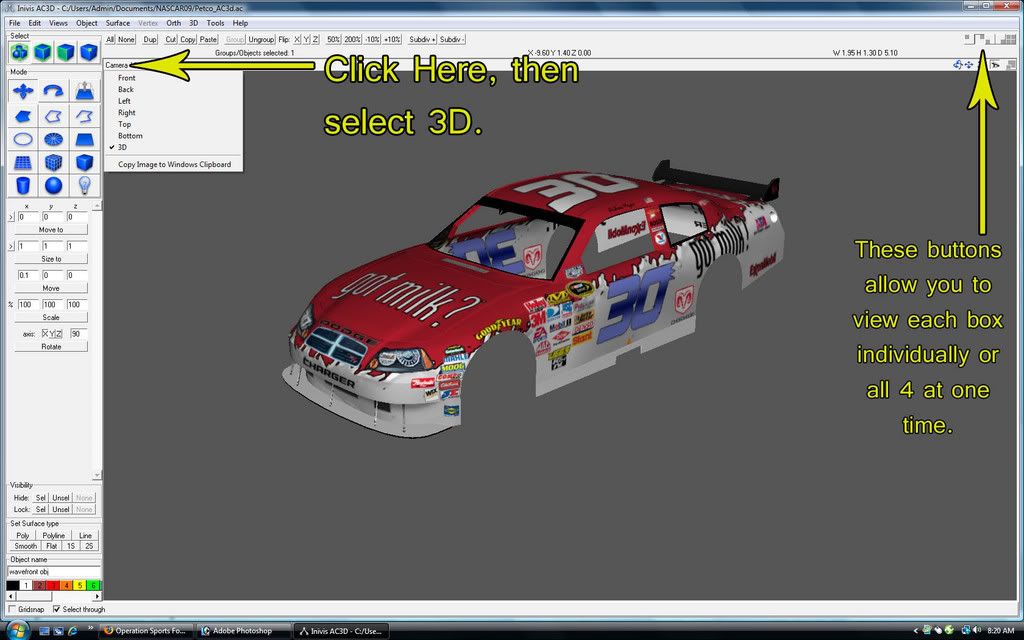Screen dimensions: 1024x640
Task: Click the Light bulb tool
Action: pyautogui.click(x=85, y=185)
